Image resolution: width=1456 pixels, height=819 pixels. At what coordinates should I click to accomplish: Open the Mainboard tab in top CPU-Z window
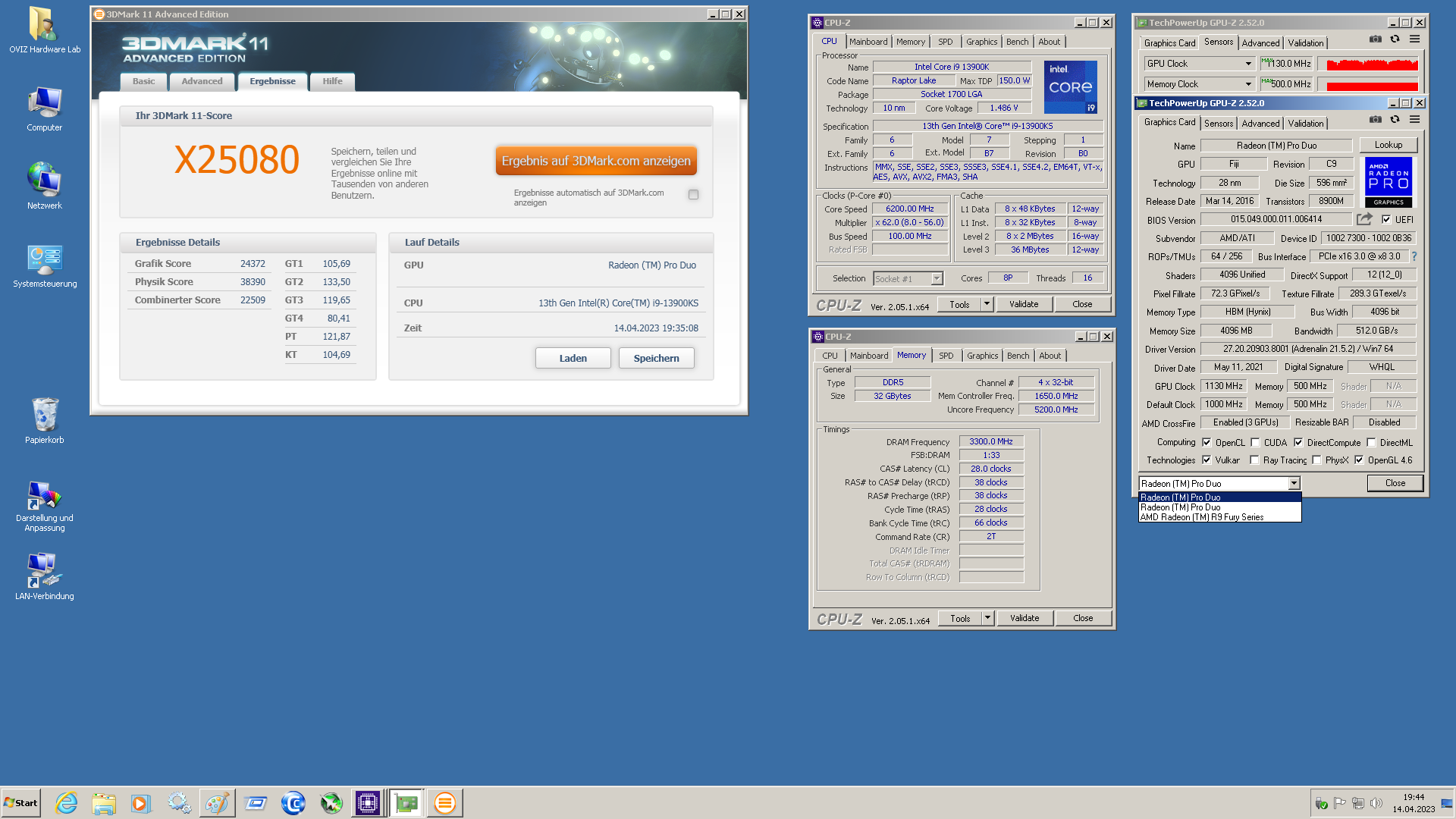pos(868,42)
